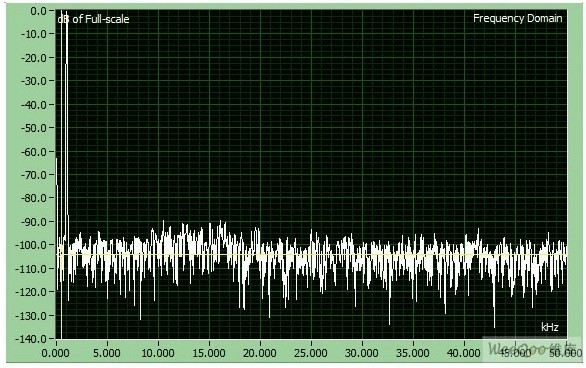The image size is (586, 368).
Task: Click the 10.000 kHz axis tick label
Action: pos(158,353)
